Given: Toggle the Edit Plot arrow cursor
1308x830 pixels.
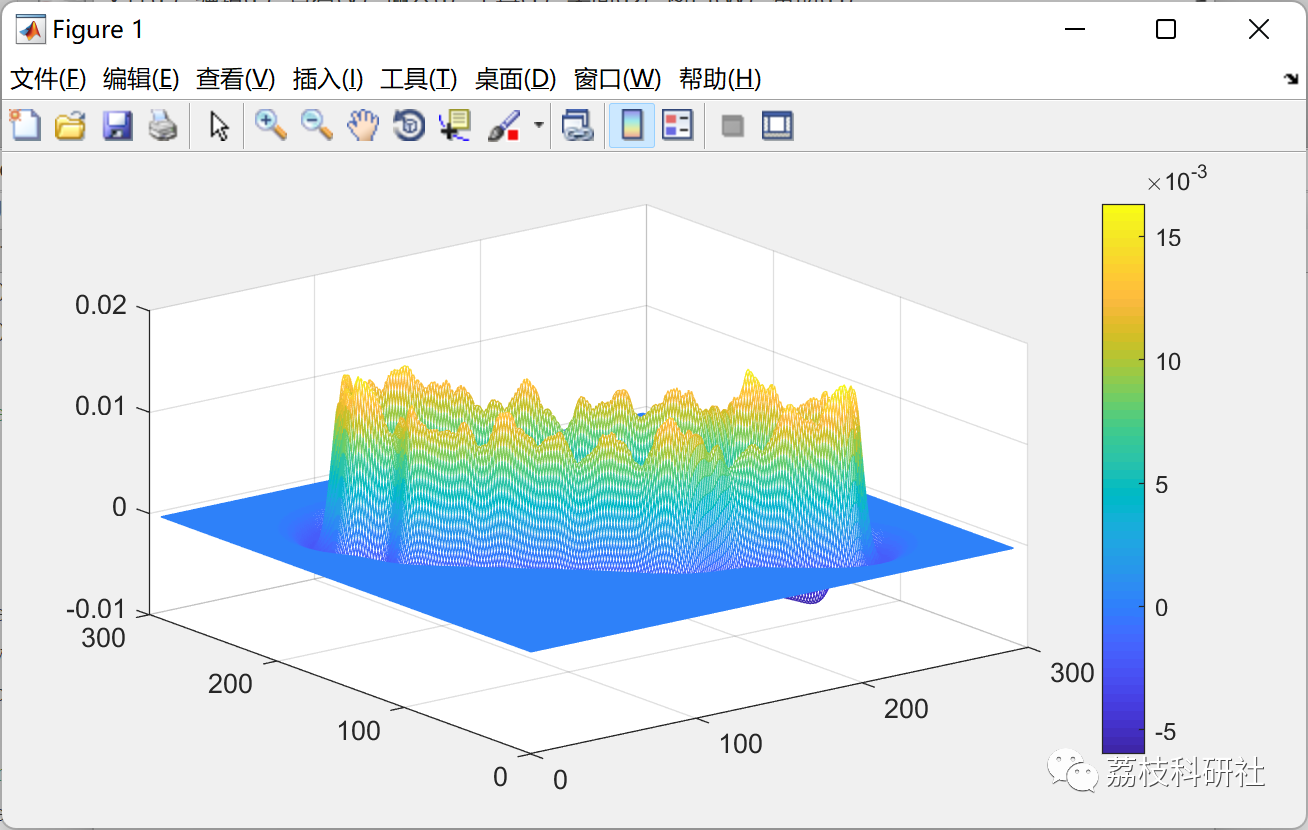Looking at the screenshot, I should pos(219,126).
